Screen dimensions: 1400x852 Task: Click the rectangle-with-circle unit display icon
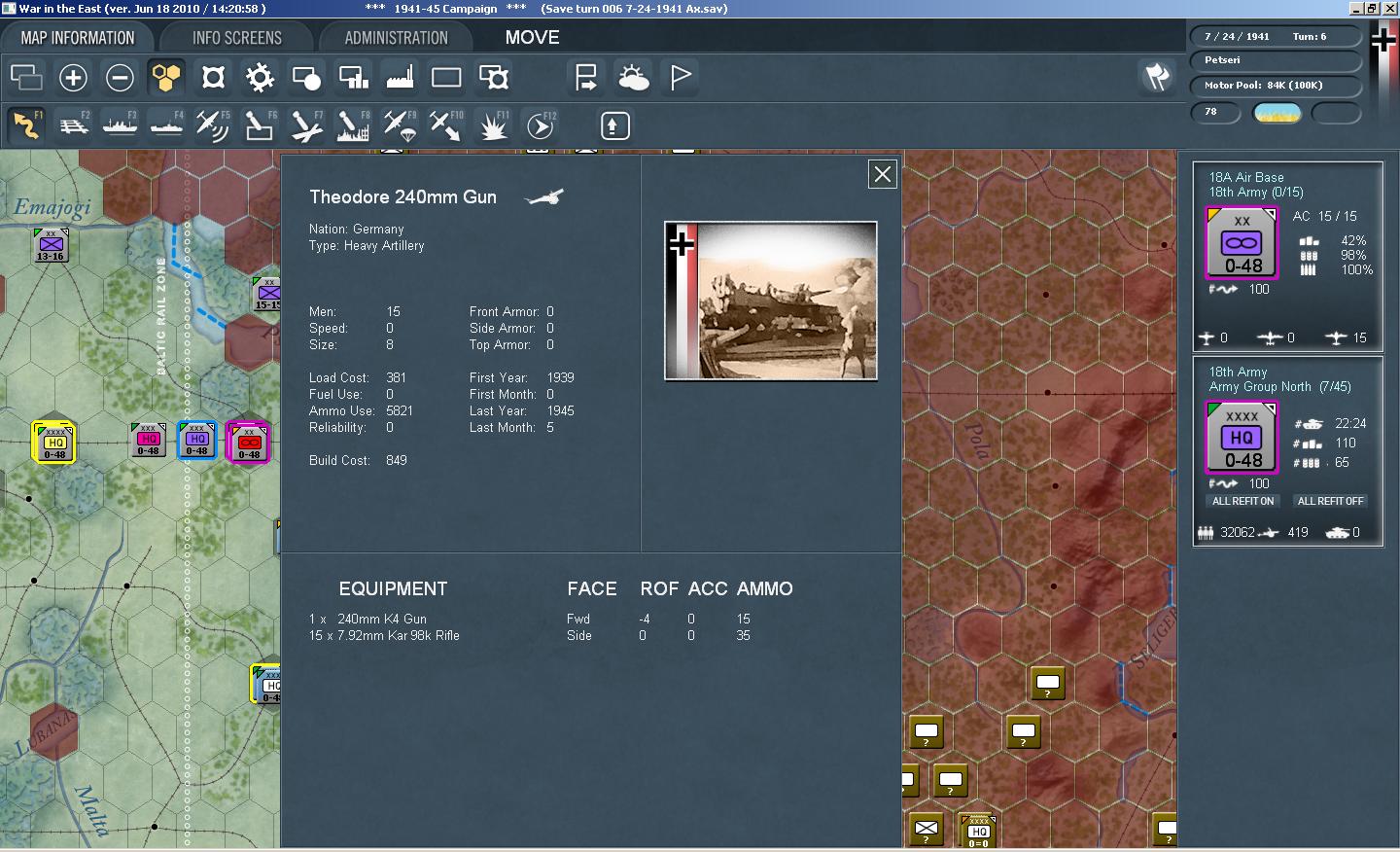(x=306, y=77)
